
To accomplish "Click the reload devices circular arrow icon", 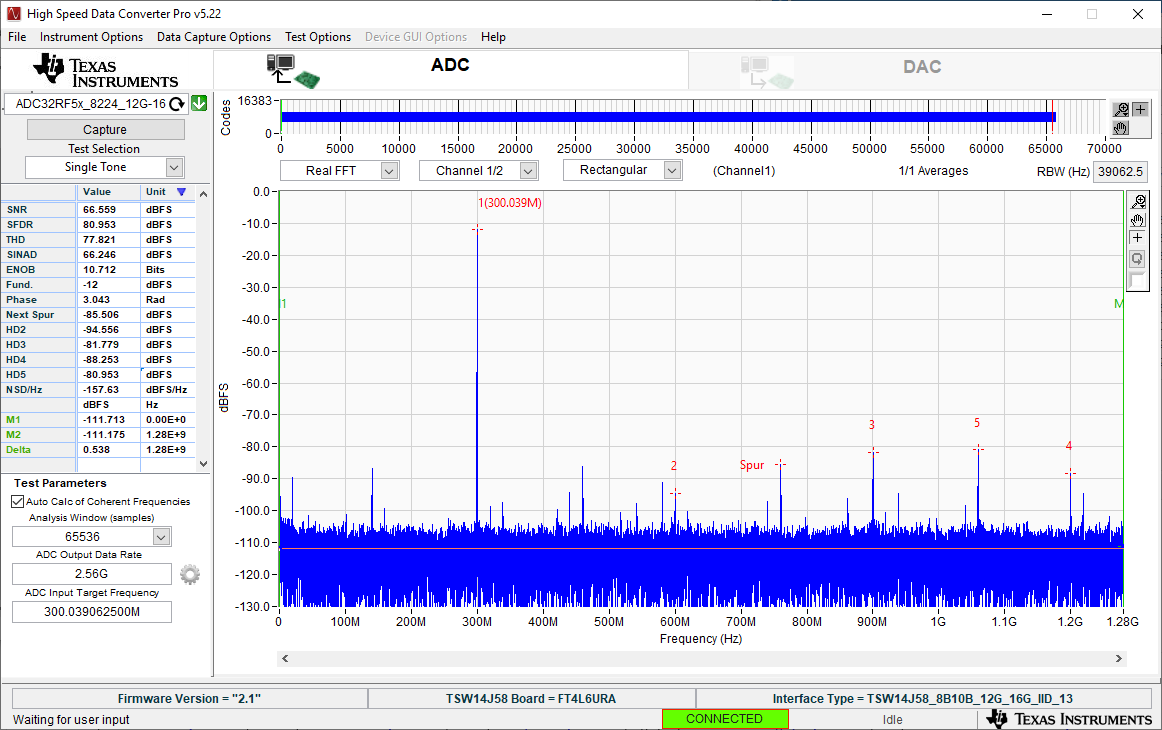I will (177, 103).
